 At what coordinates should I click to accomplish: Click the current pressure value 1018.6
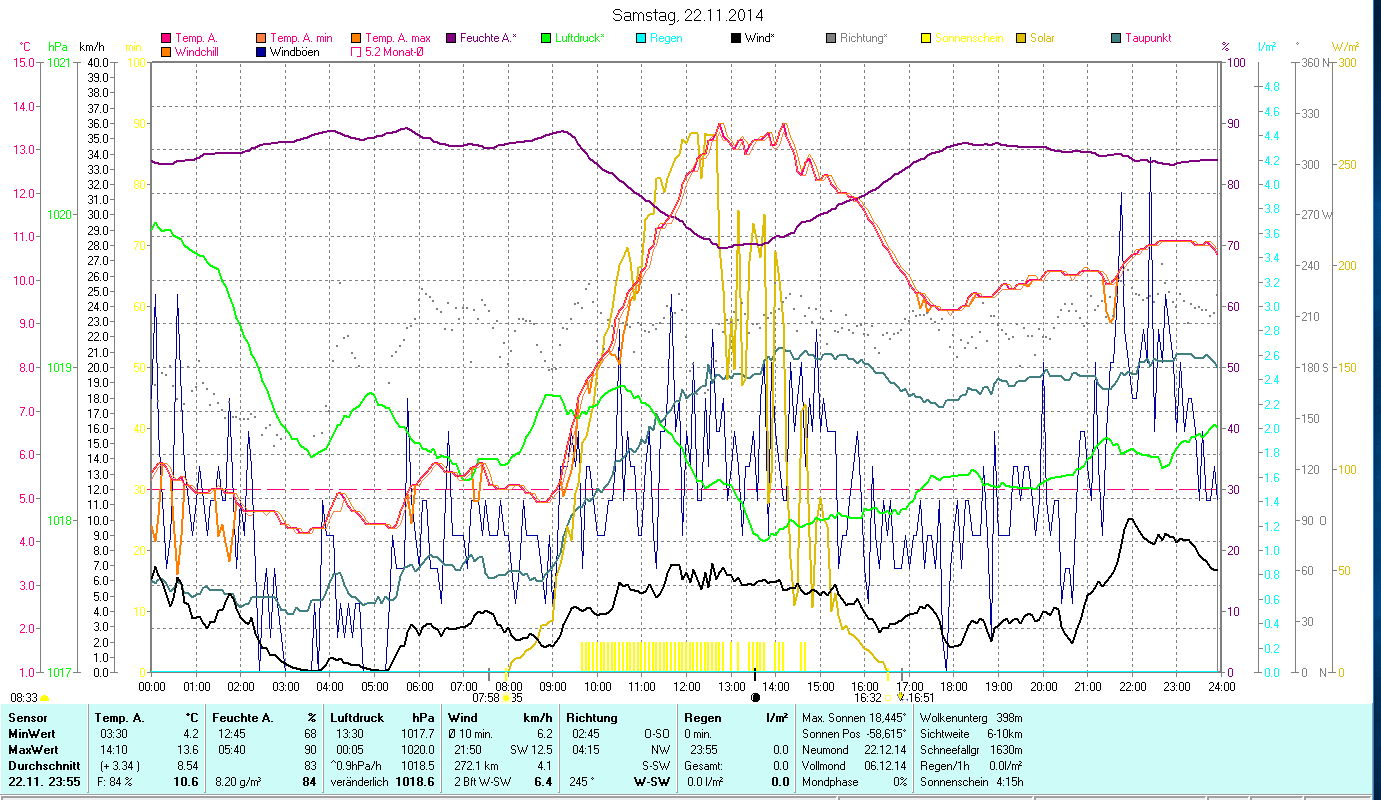pyautogui.click(x=415, y=781)
